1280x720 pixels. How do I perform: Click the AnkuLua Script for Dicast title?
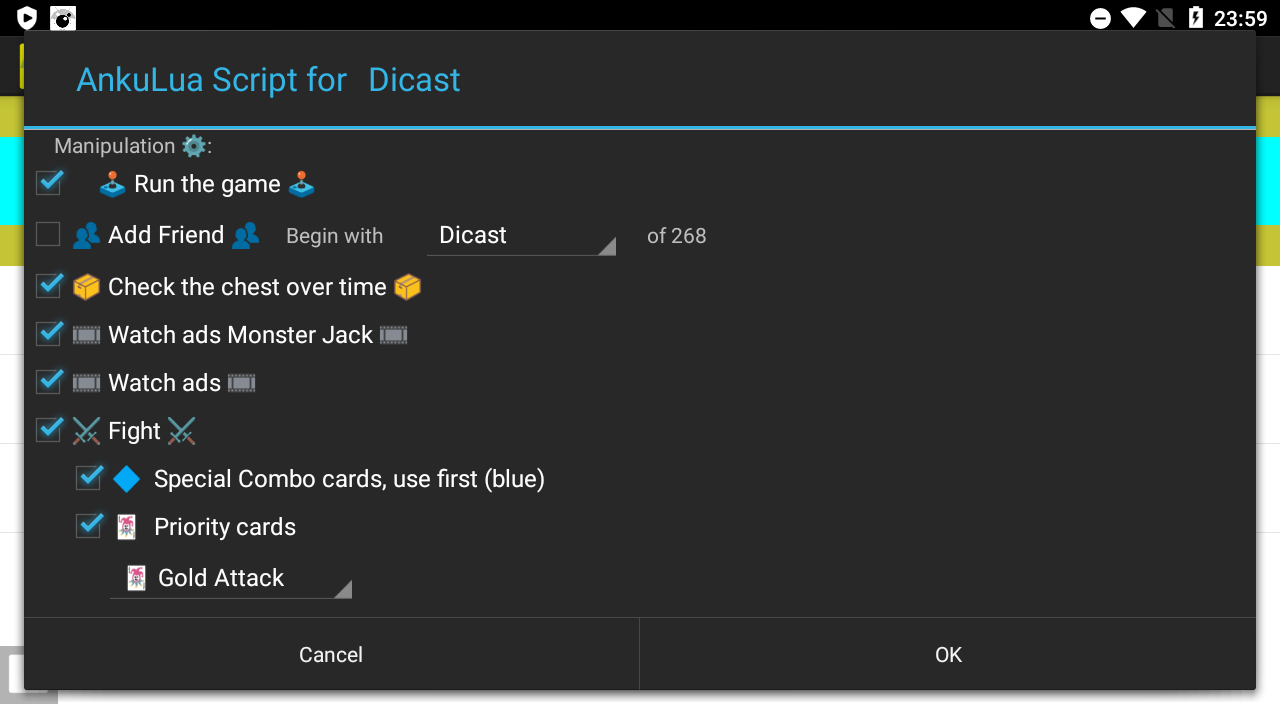click(268, 80)
